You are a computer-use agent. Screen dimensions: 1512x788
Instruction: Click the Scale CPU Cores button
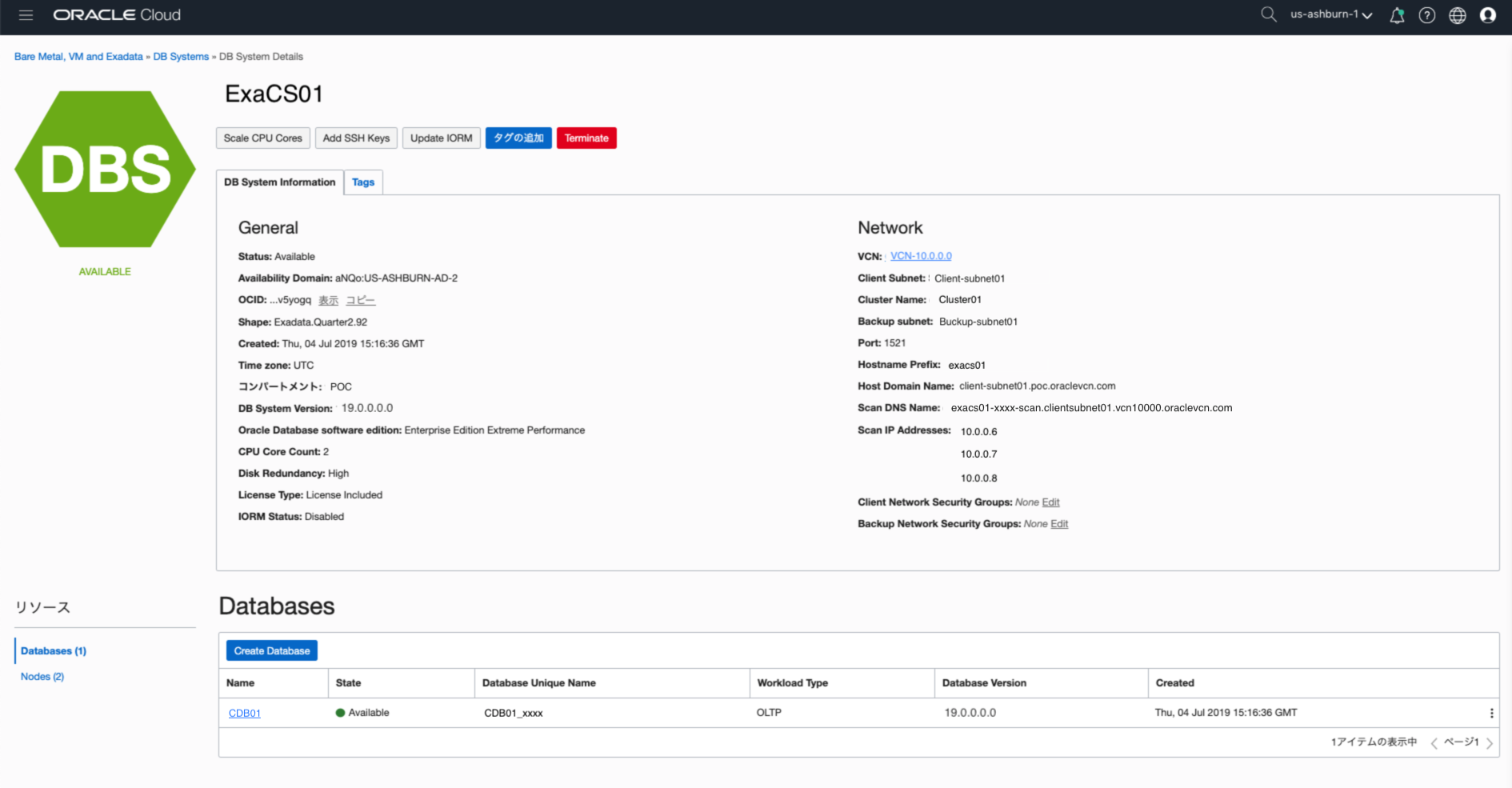pos(263,138)
